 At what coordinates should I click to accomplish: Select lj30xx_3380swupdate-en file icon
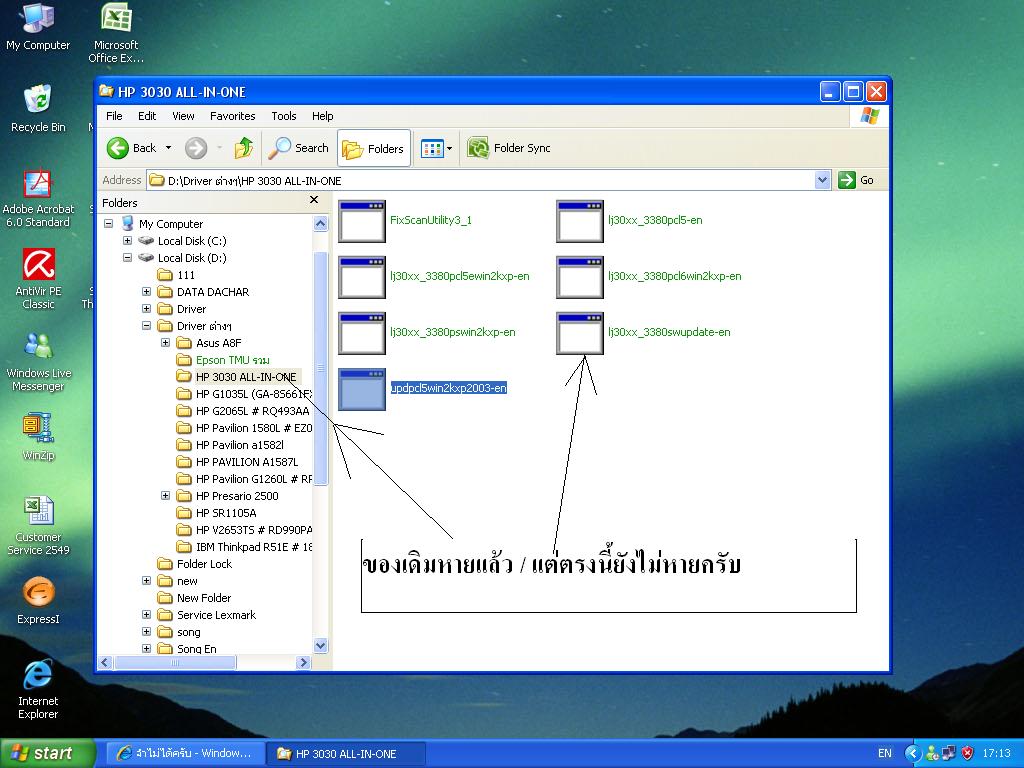(580, 334)
